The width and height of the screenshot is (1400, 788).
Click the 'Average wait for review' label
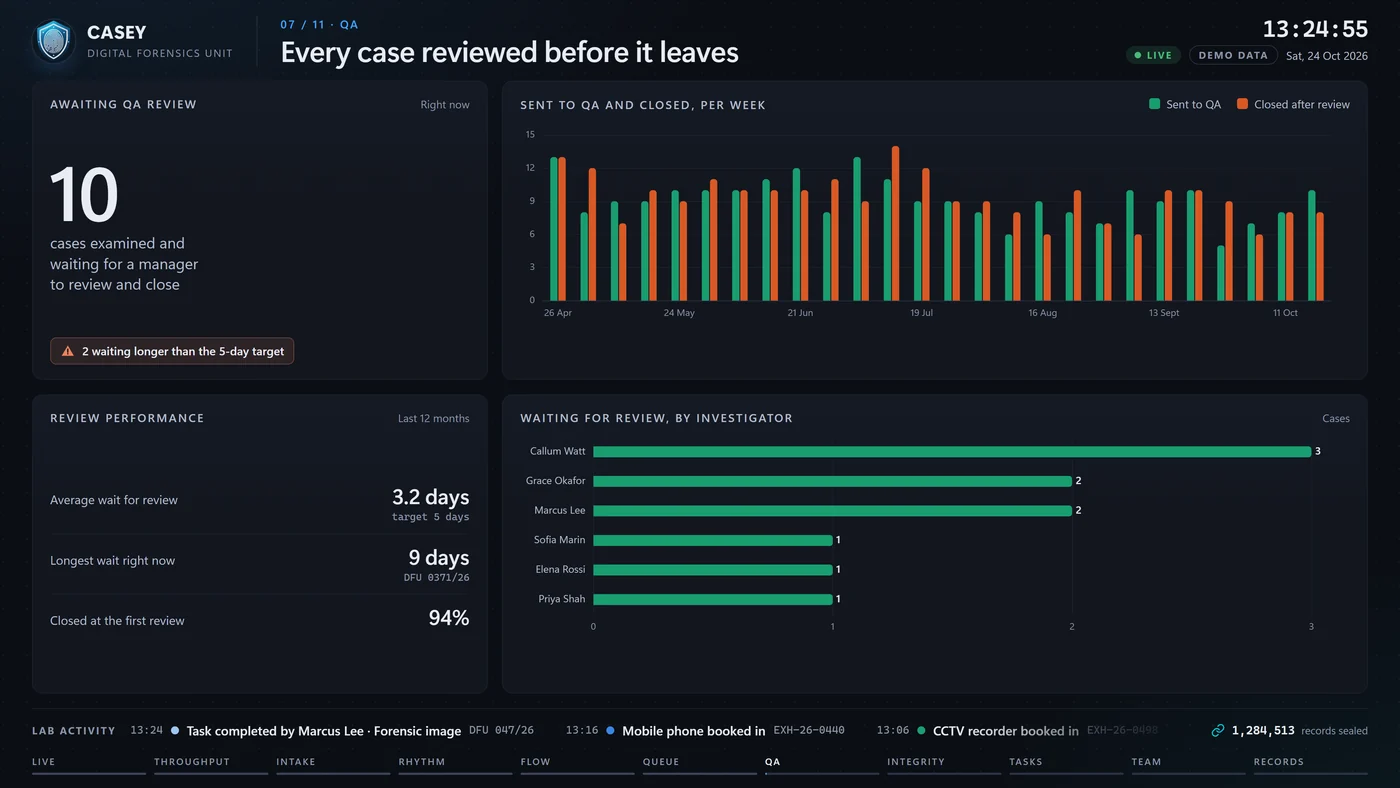[x=114, y=500]
